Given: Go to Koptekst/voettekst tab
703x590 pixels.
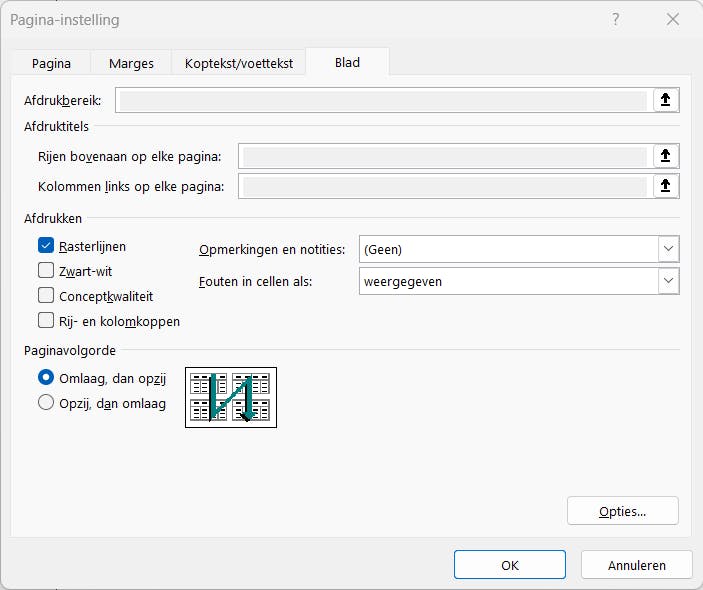Looking at the screenshot, I should coord(239,63).
